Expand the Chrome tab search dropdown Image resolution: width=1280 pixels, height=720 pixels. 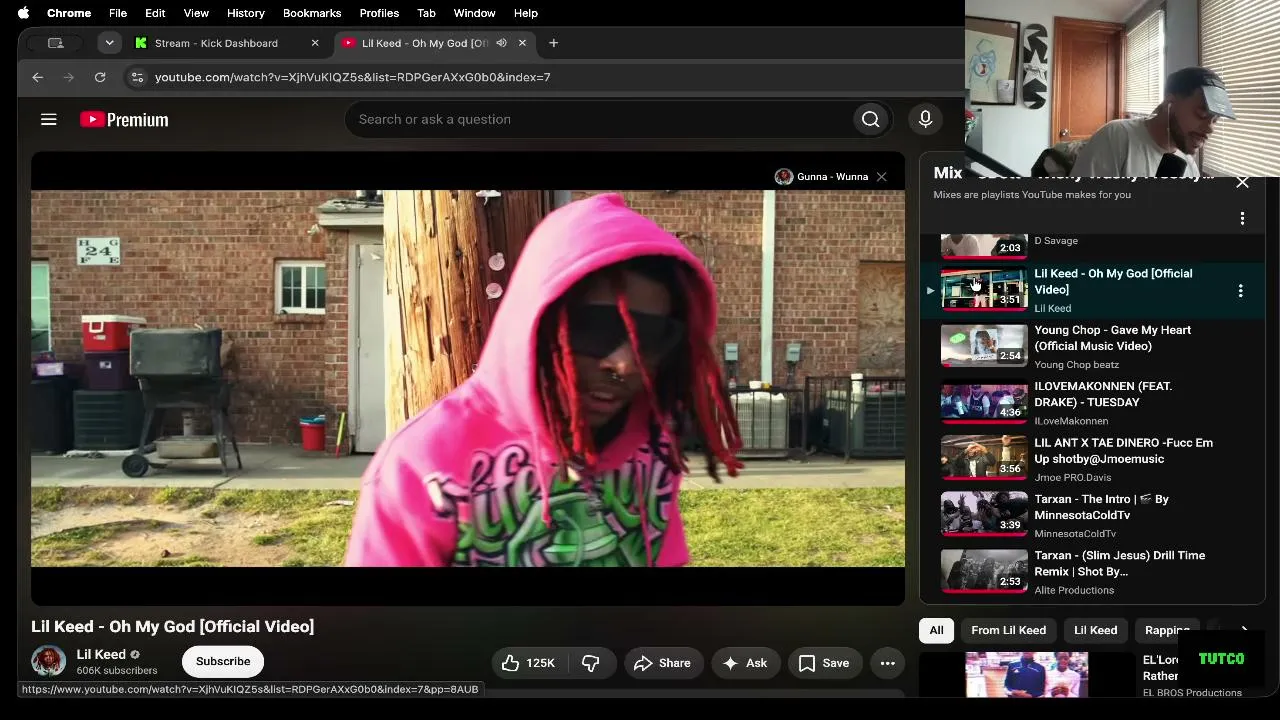click(x=109, y=43)
